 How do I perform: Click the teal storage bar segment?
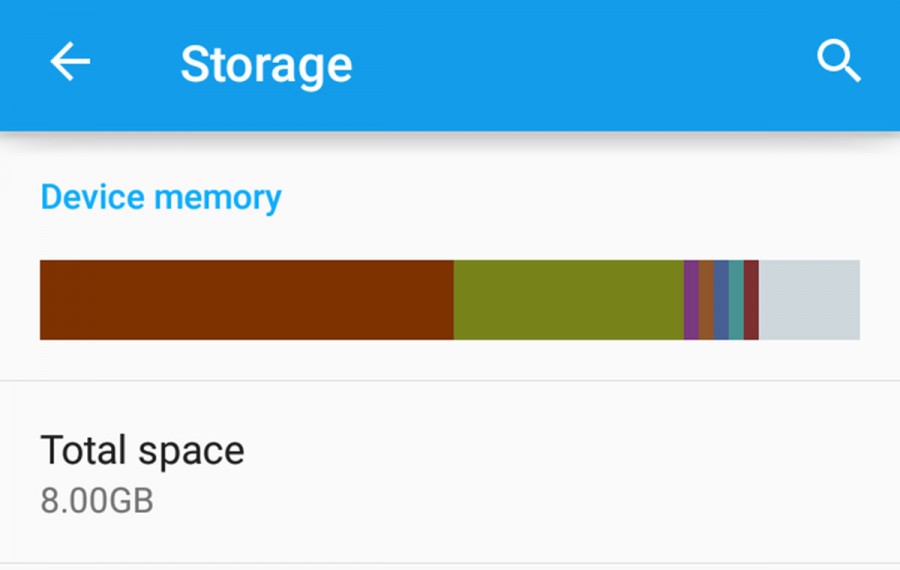[736, 300]
